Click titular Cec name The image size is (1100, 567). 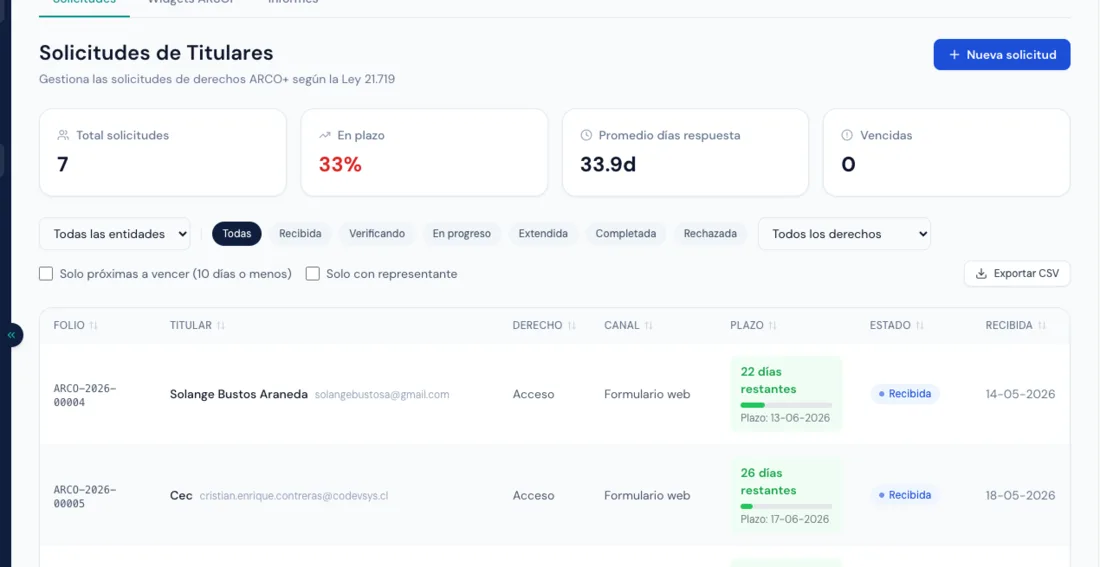(181, 495)
